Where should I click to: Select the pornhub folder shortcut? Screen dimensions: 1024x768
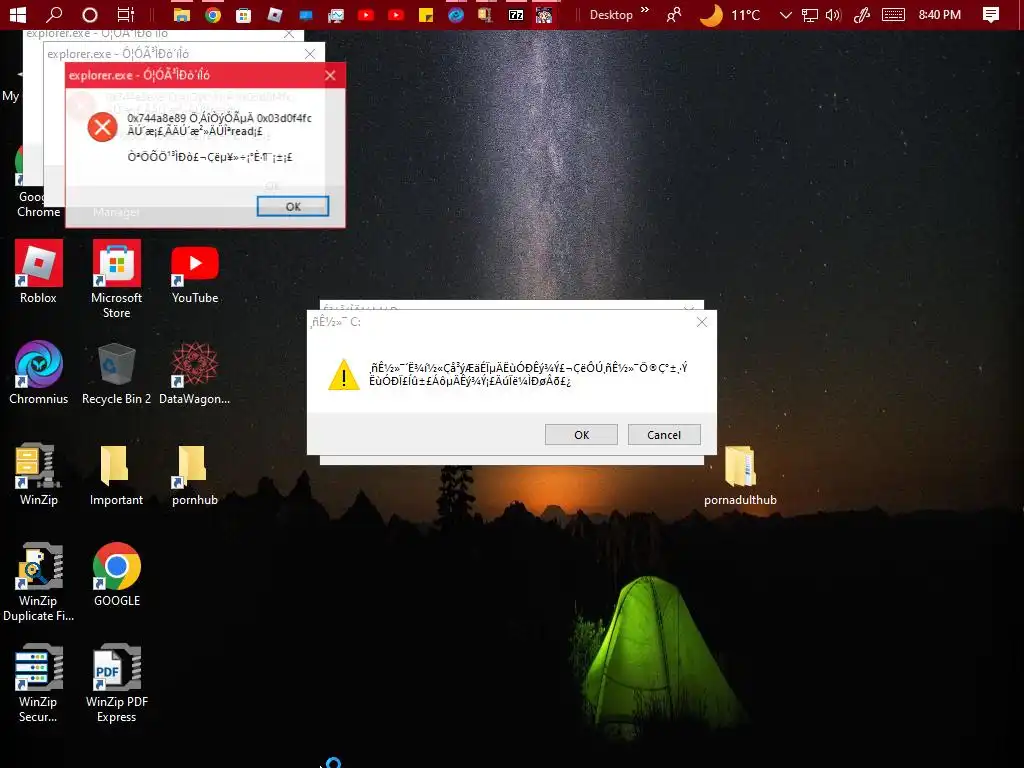click(x=195, y=475)
